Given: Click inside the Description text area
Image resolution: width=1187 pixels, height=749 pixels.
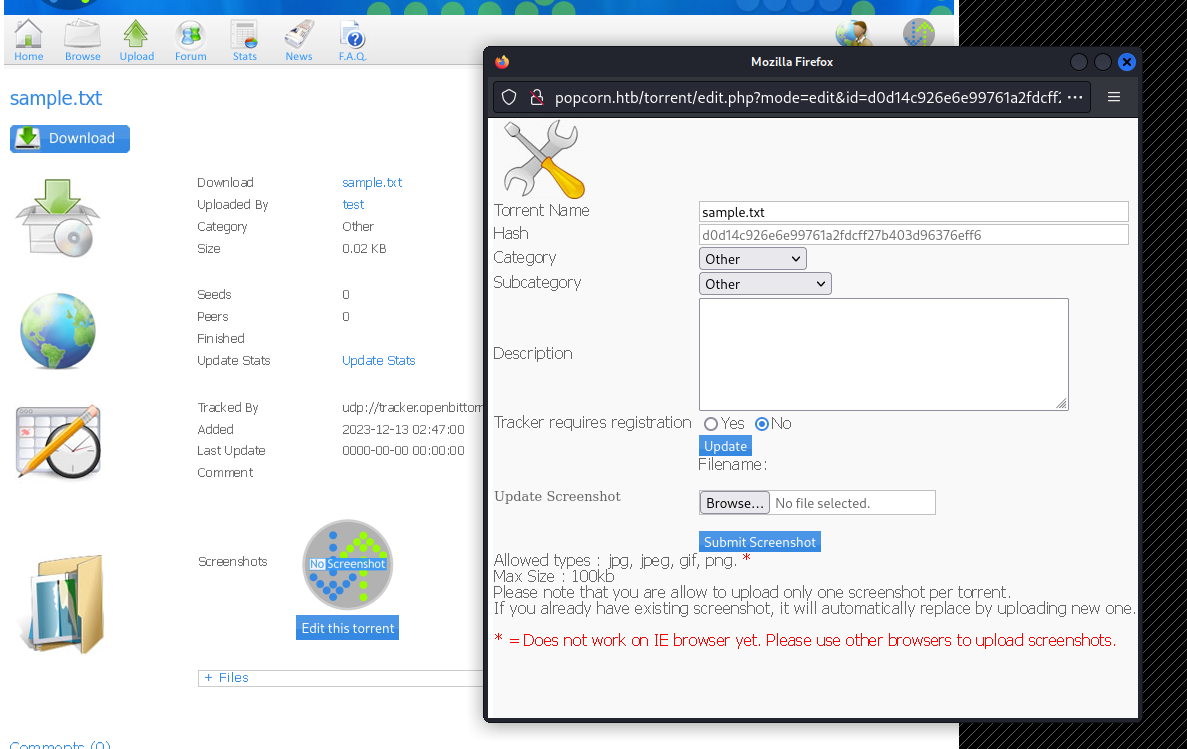Looking at the screenshot, I should point(883,354).
